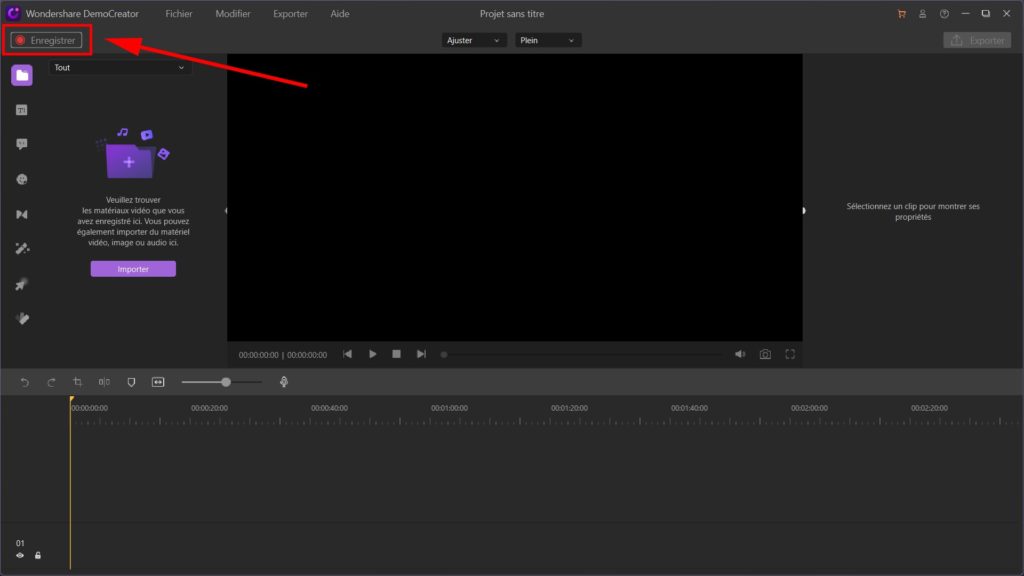1024x576 pixels.
Task: Expand the Tout media filter dropdown
Action: 120,67
